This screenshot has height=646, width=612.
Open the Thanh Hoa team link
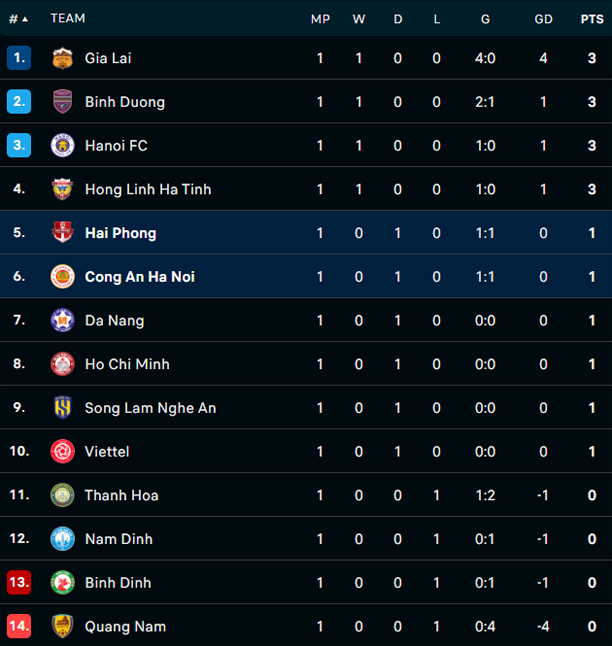pyautogui.click(x=121, y=495)
